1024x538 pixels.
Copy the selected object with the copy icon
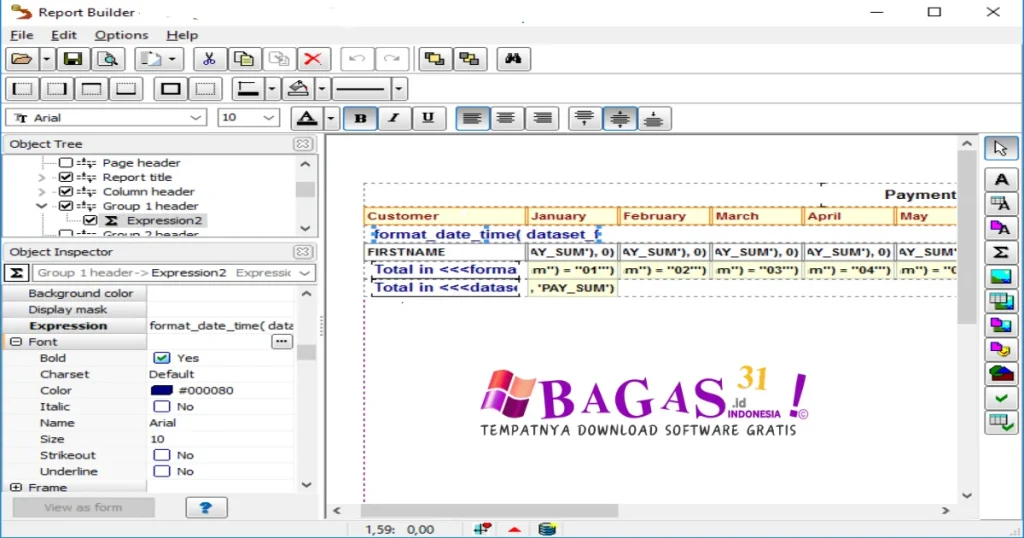[x=244, y=59]
